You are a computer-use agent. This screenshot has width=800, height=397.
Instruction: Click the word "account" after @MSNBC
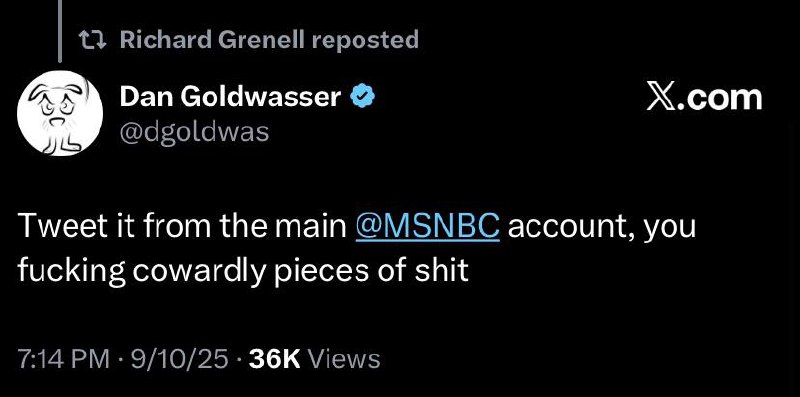pyautogui.click(x=571, y=228)
